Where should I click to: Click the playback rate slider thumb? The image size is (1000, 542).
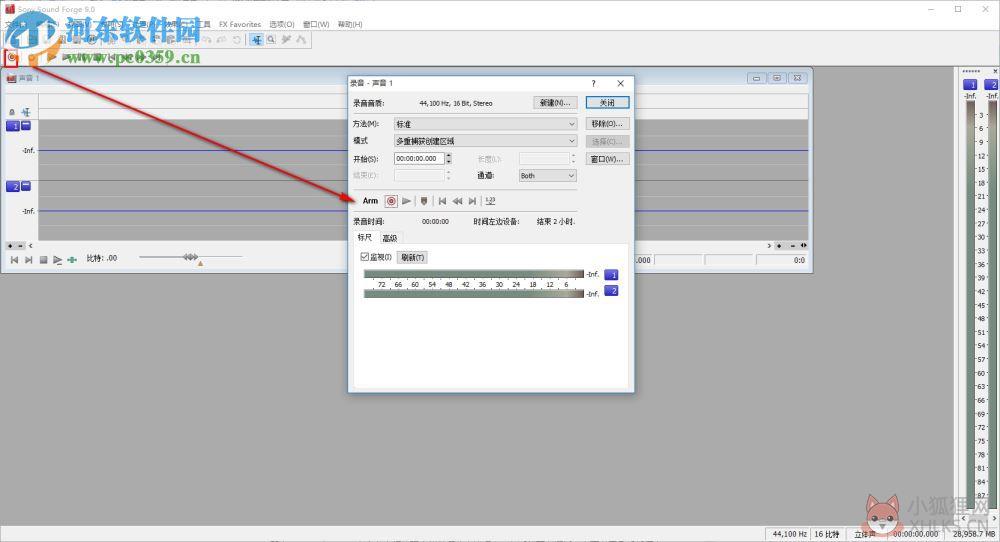pyautogui.click(x=190, y=257)
